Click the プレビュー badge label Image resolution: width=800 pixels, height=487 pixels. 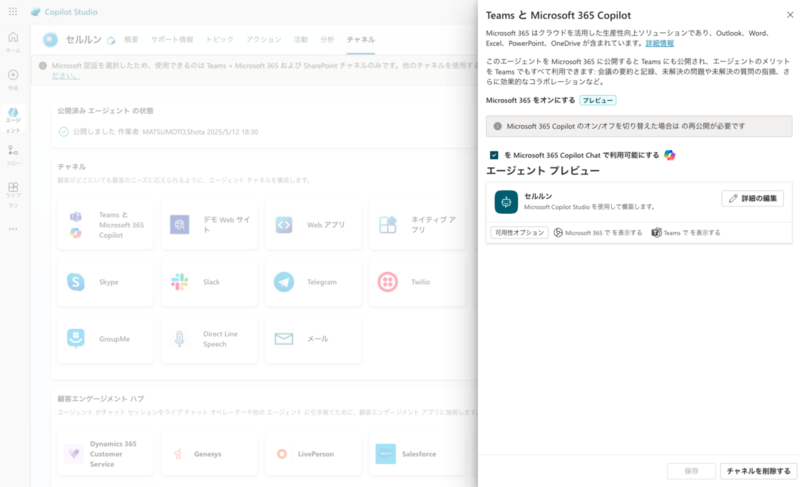click(x=597, y=100)
